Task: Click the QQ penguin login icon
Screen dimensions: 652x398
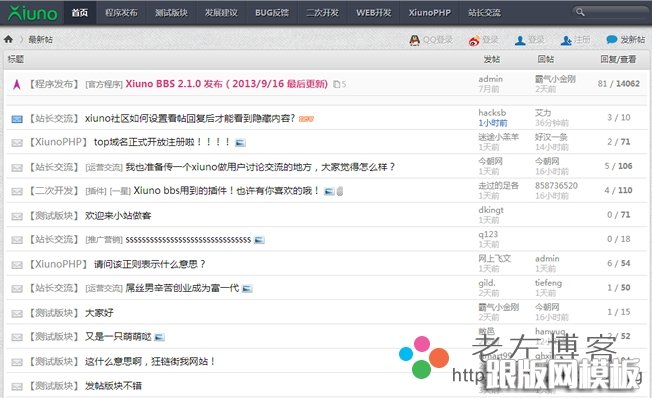Action: [x=415, y=40]
